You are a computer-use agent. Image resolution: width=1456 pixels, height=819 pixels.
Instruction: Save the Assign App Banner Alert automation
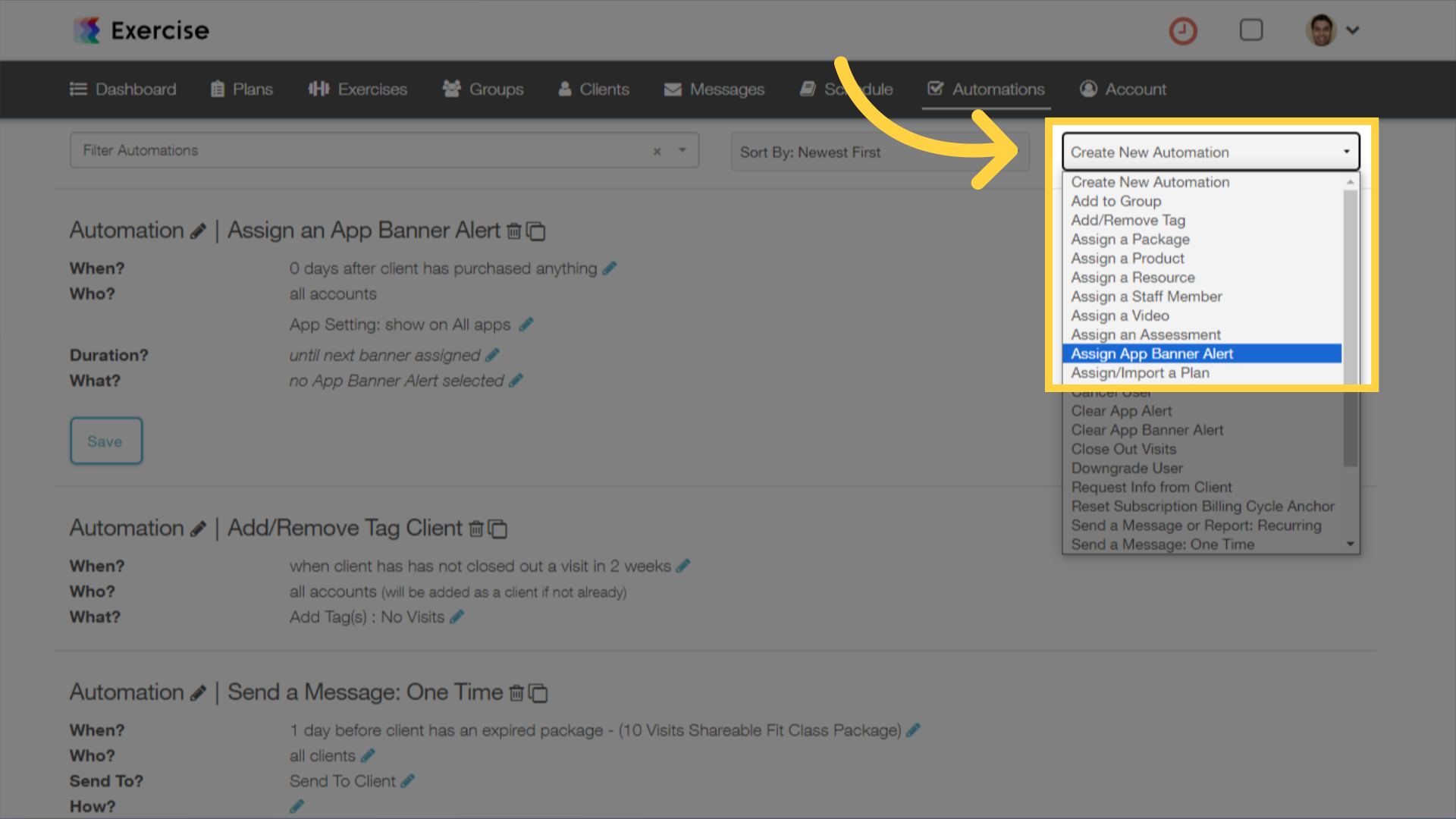coord(105,440)
